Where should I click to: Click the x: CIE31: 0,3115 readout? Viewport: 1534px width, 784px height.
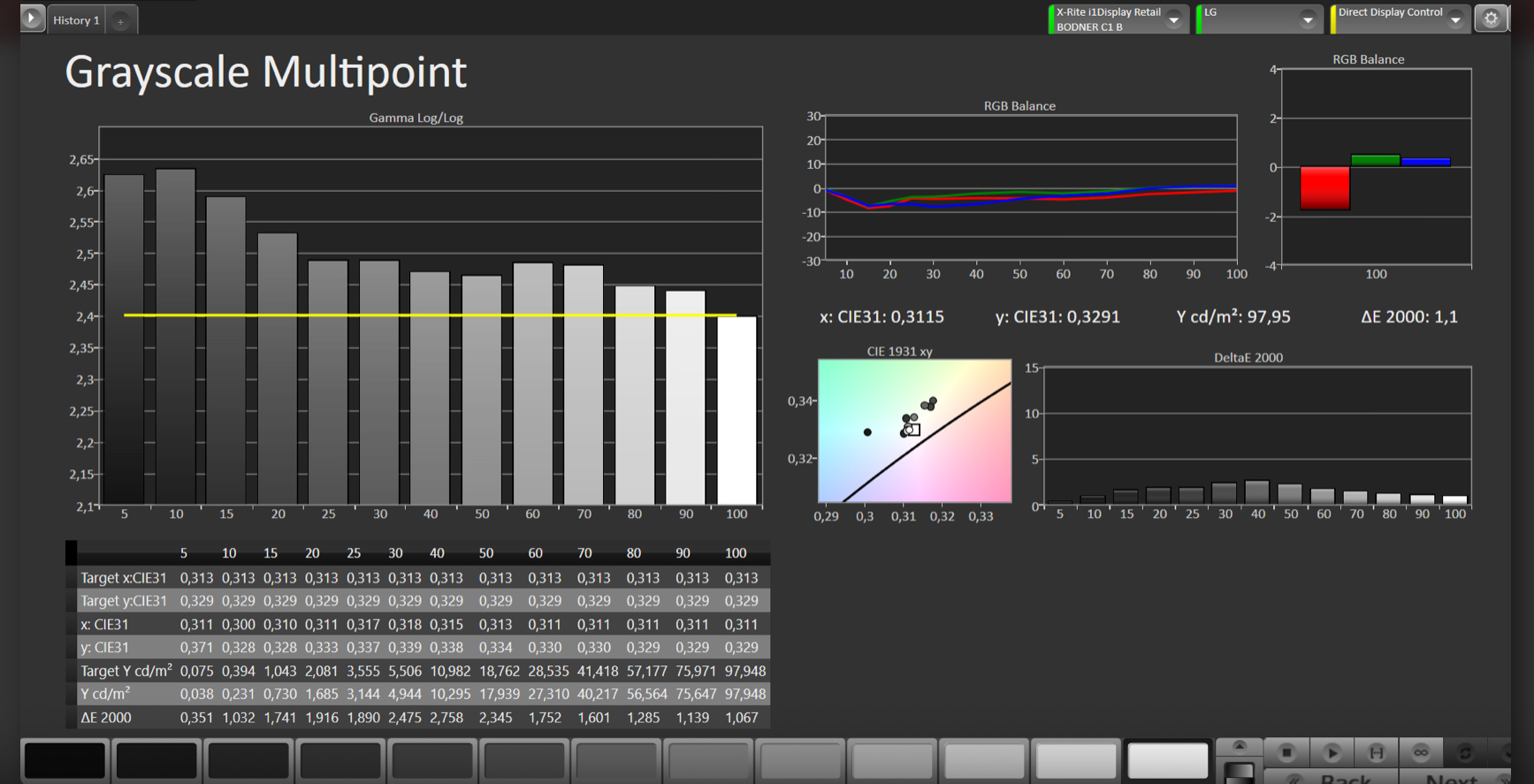[881, 316]
